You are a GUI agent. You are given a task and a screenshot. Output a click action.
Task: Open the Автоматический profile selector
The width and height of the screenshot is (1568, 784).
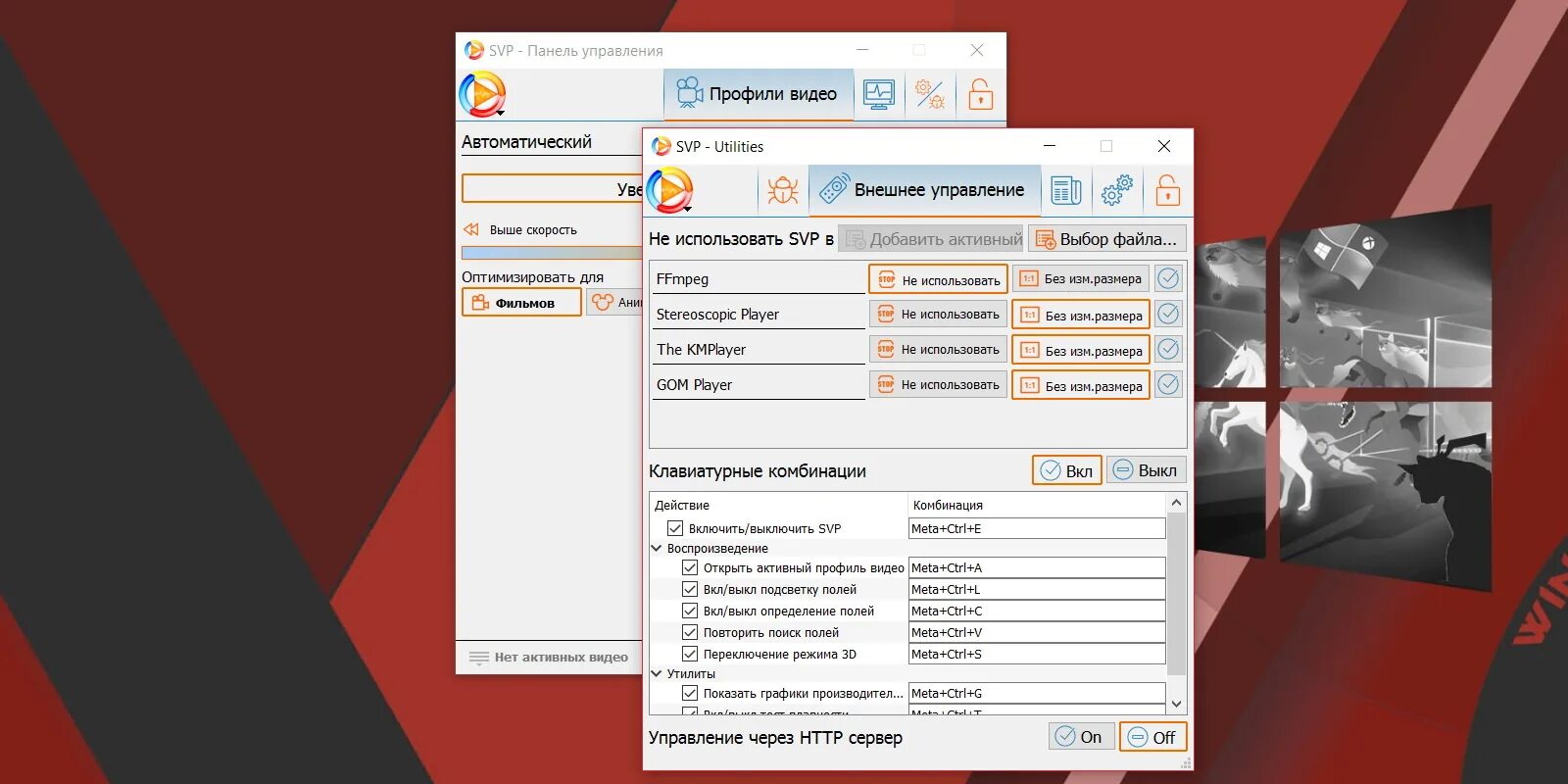click(552, 142)
